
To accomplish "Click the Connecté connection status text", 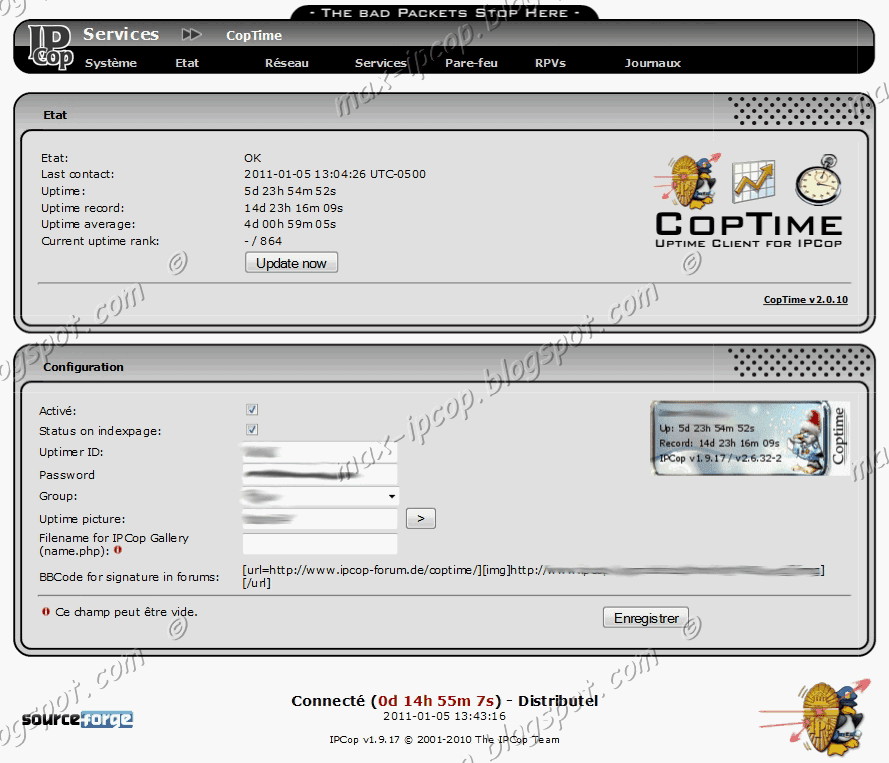I will tap(444, 701).
